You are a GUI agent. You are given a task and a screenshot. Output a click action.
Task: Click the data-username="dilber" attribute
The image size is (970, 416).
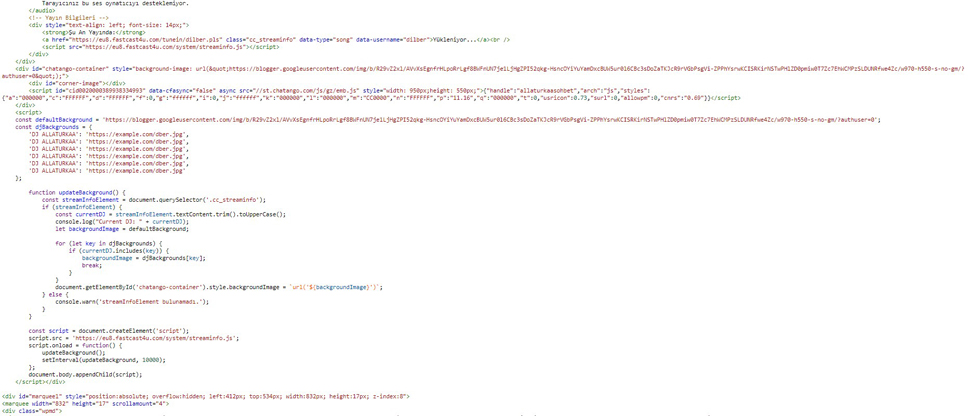393,38
